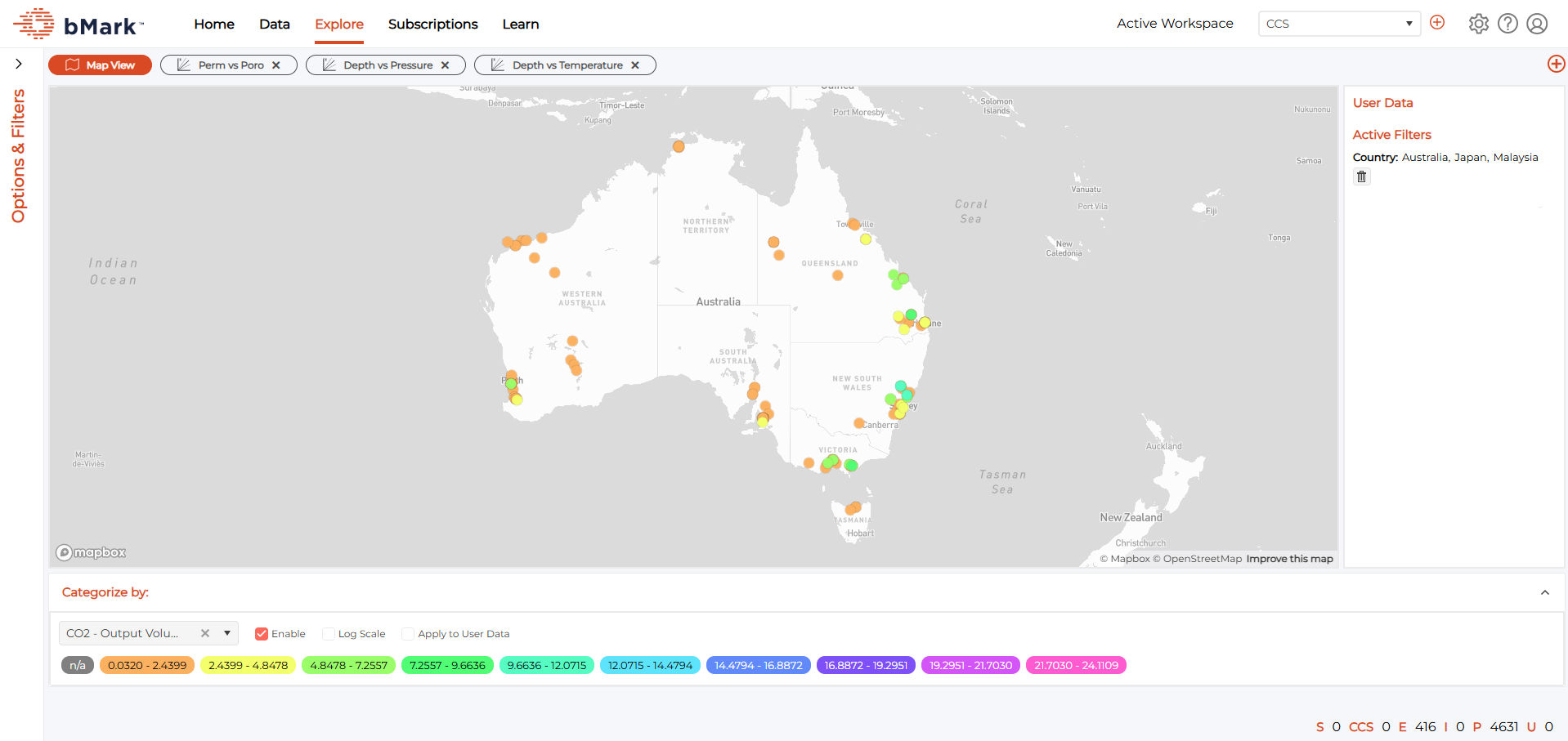
Task: Open the Active Workspace CCS dropdown
Action: (1338, 24)
